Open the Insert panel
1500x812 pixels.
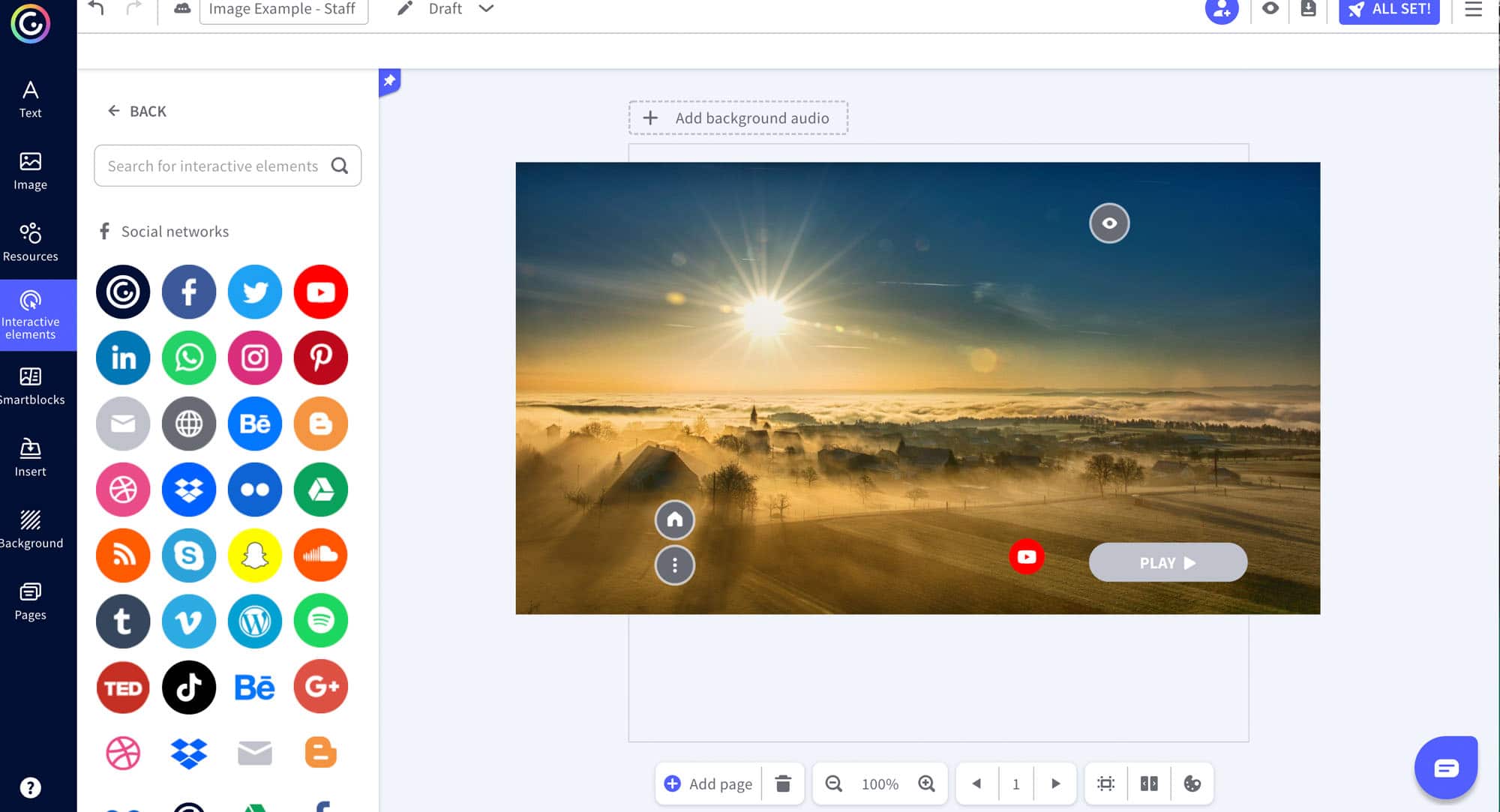pyautogui.click(x=30, y=458)
